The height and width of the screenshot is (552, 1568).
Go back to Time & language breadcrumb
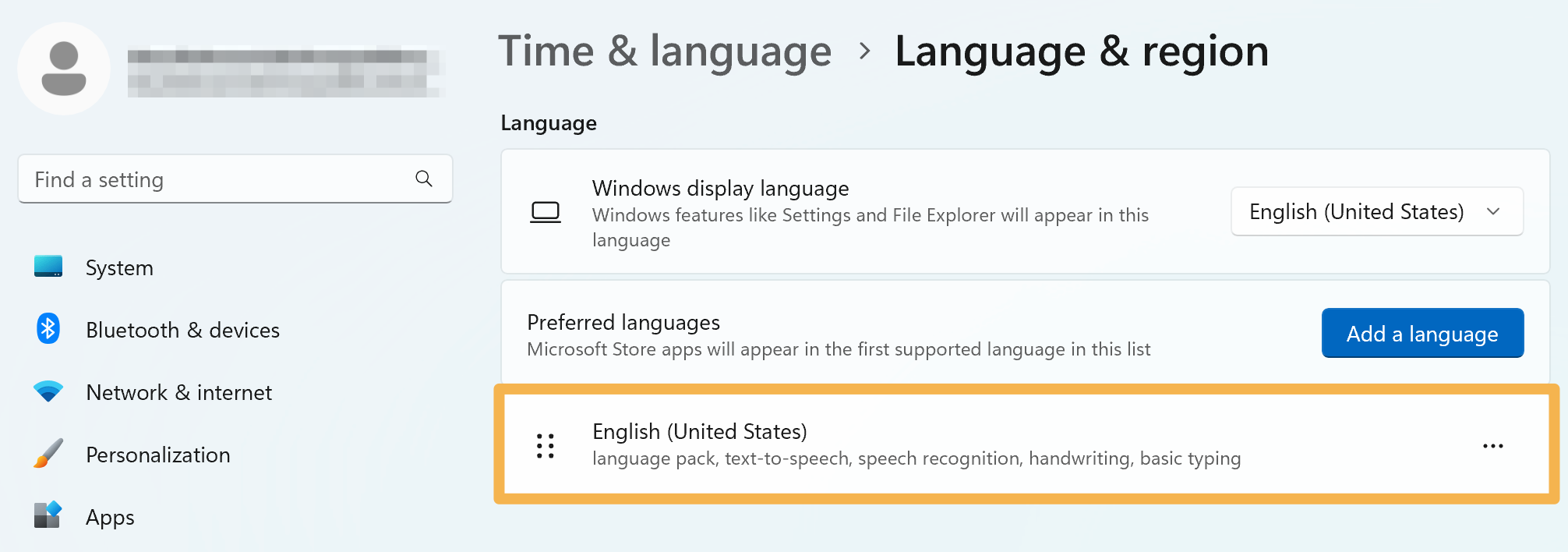(665, 51)
